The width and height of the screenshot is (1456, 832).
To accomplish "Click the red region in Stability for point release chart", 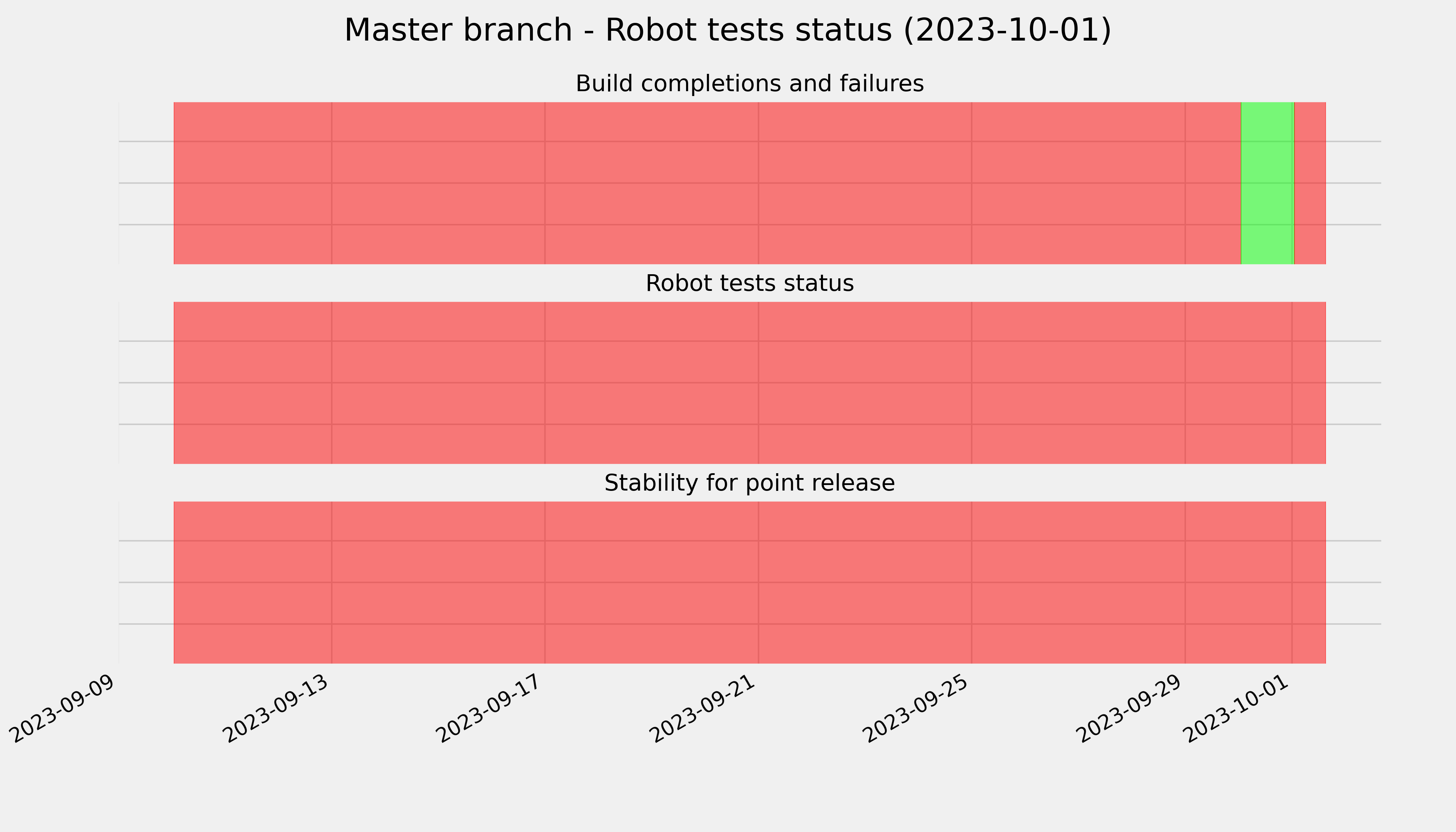I will (750, 583).
